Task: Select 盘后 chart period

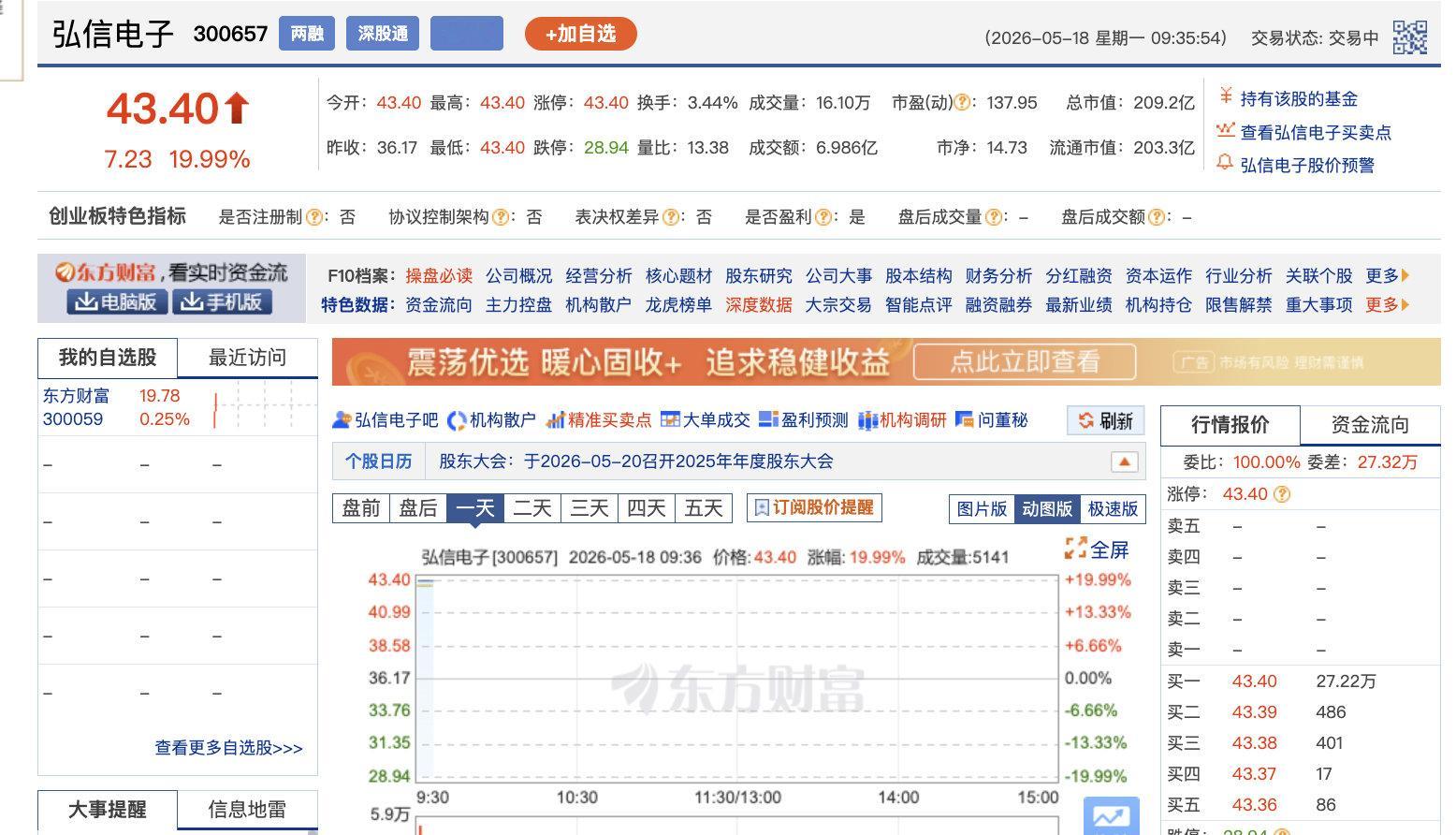Action: pyautogui.click(x=418, y=508)
